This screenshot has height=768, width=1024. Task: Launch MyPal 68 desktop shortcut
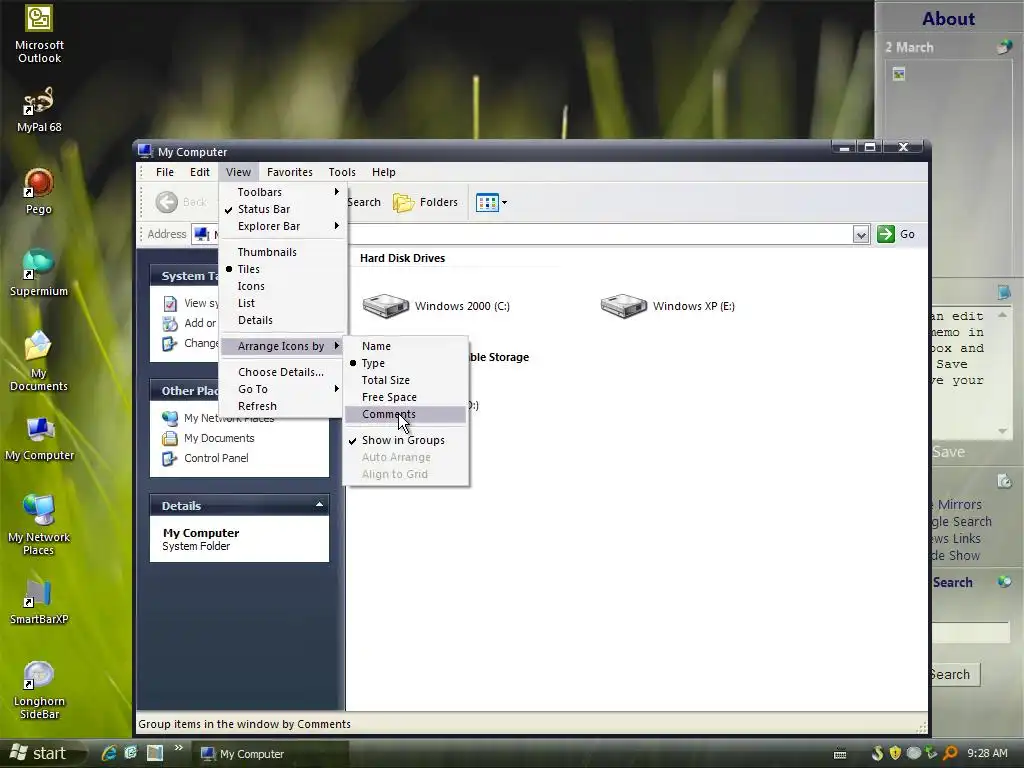click(x=39, y=109)
